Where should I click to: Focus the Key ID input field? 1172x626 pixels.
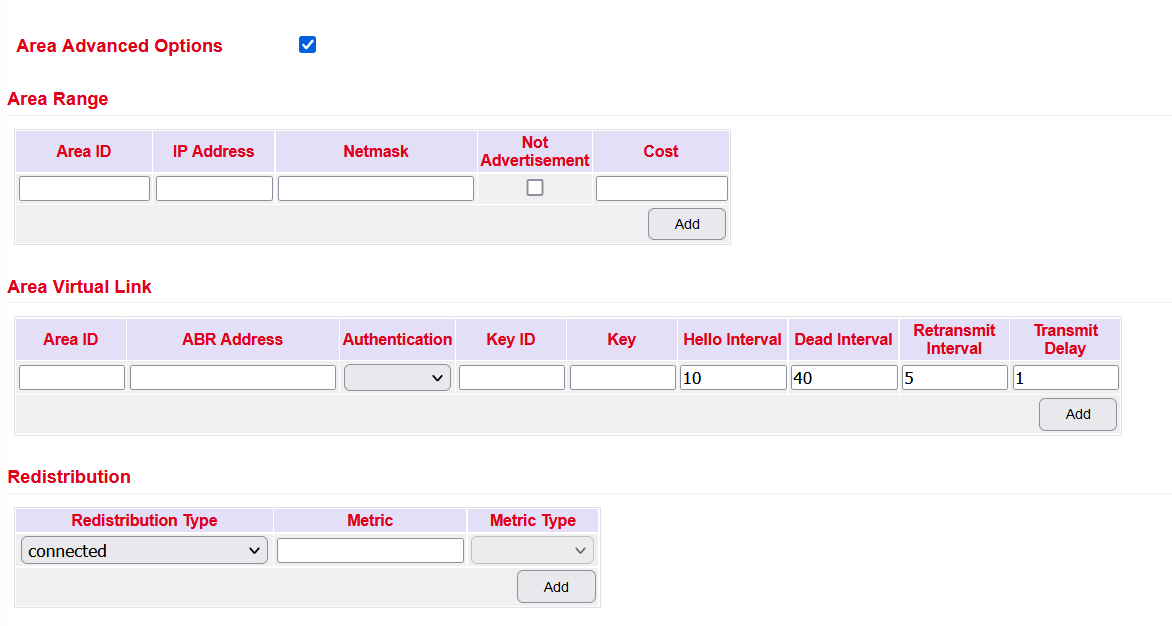[x=512, y=377]
